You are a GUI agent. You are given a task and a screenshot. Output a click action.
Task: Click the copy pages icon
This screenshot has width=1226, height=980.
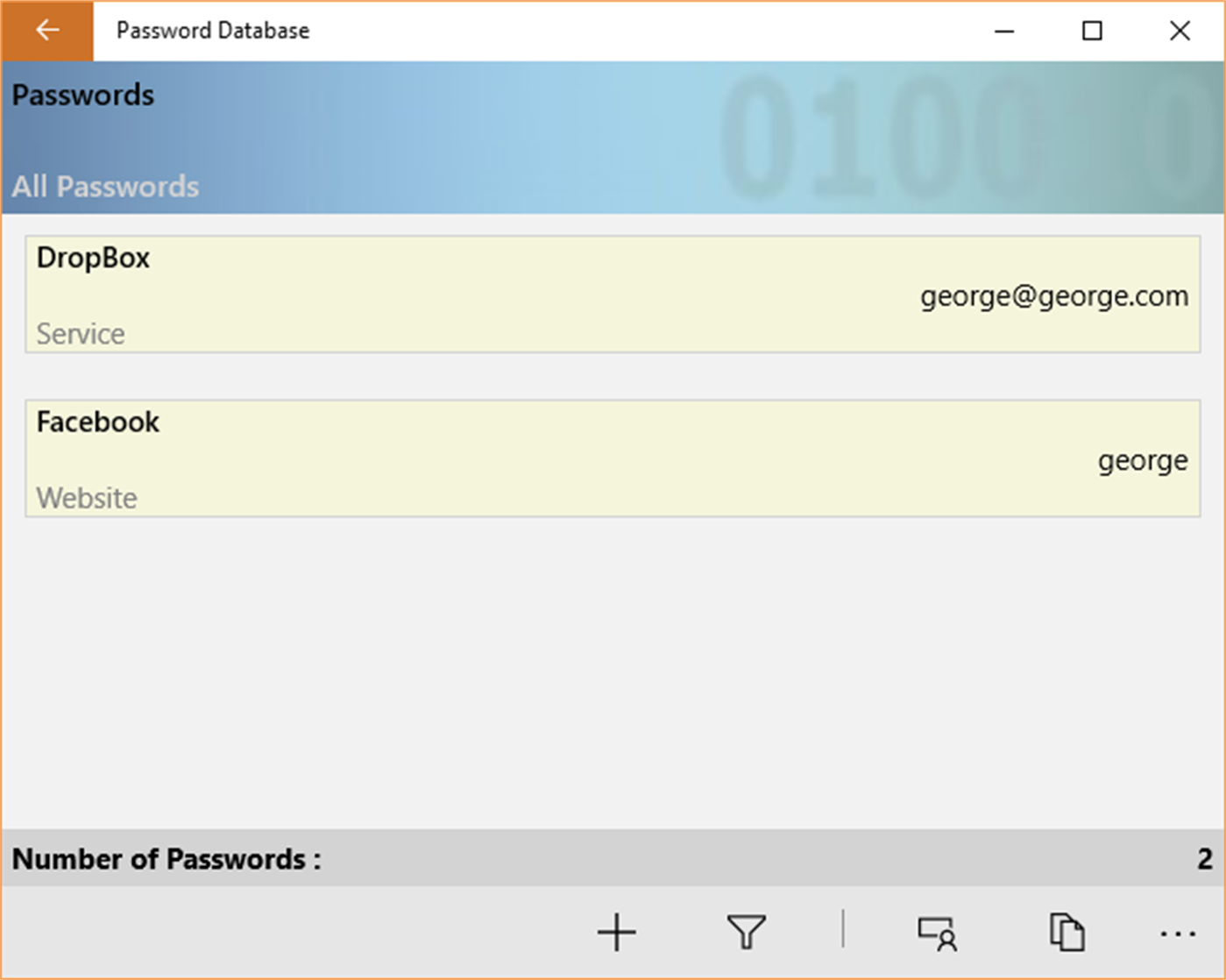[1067, 932]
